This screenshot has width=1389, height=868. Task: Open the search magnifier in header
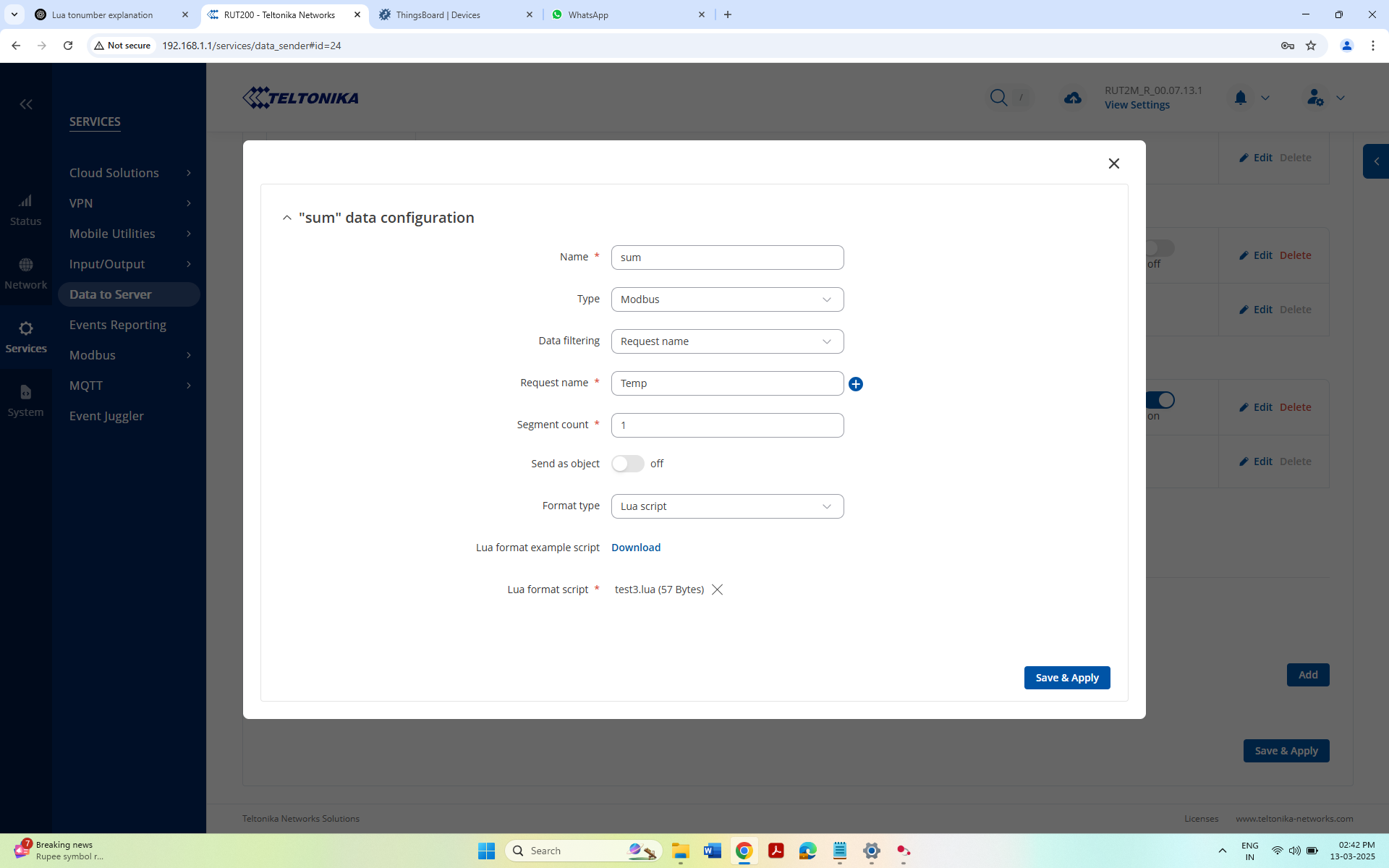pyautogui.click(x=998, y=98)
